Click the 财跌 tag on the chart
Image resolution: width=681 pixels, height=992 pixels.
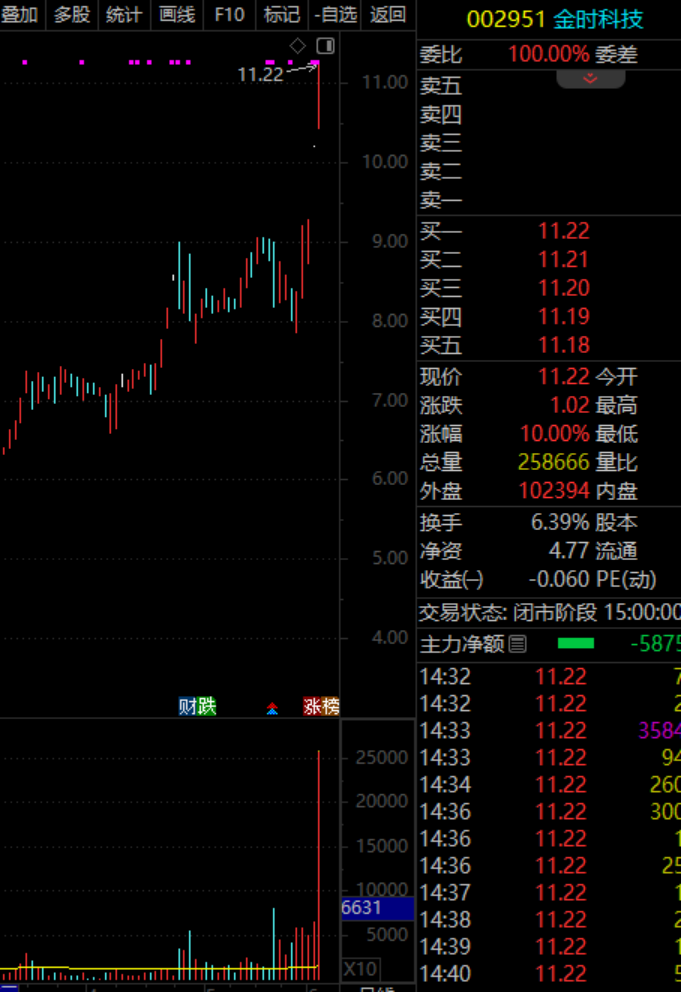pyautogui.click(x=197, y=706)
